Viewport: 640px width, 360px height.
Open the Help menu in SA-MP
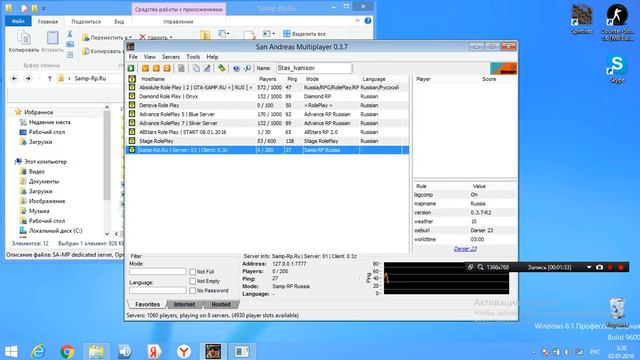click(x=212, y=57)
